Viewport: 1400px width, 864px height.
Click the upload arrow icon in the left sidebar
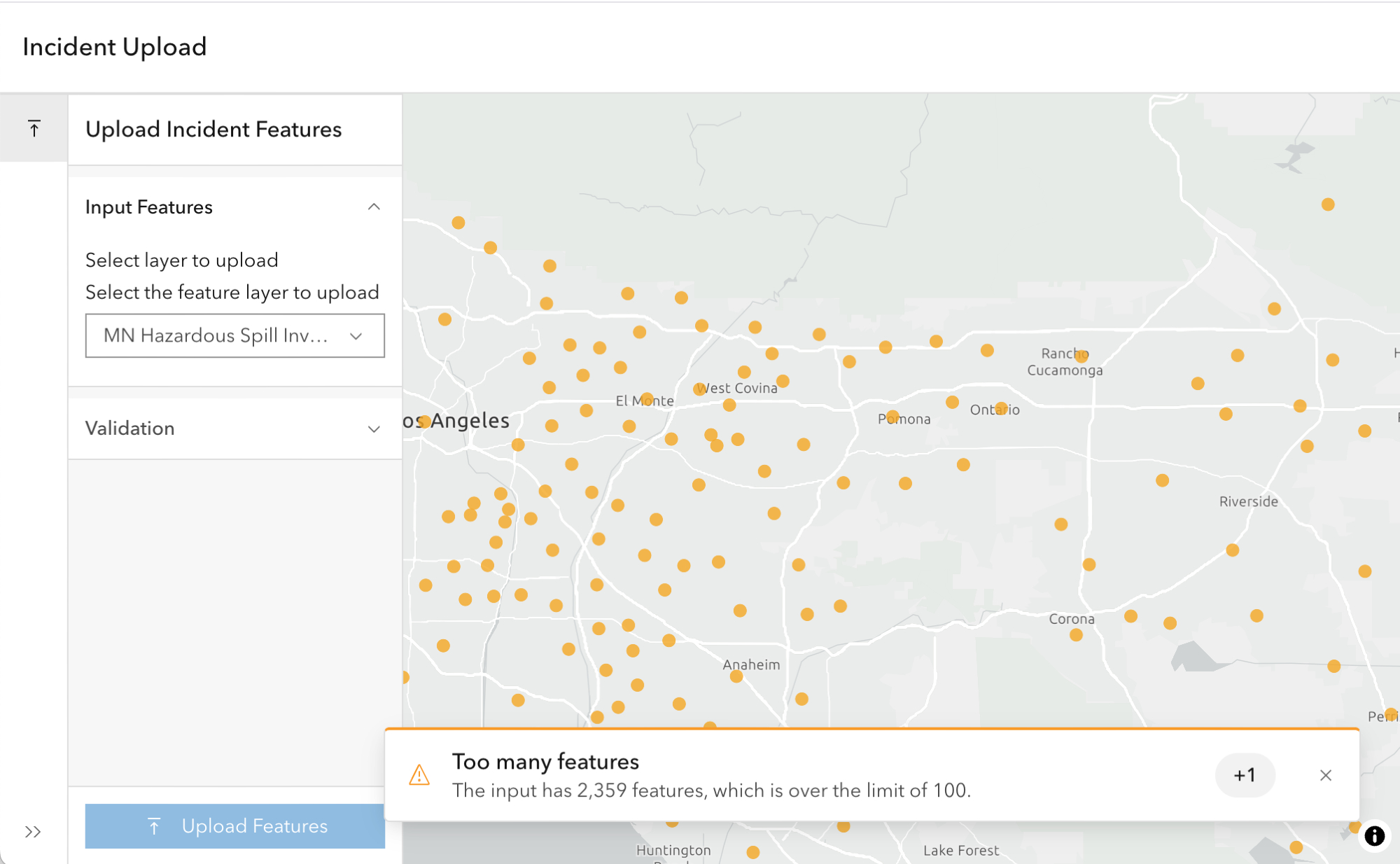(x=34, y=128)
